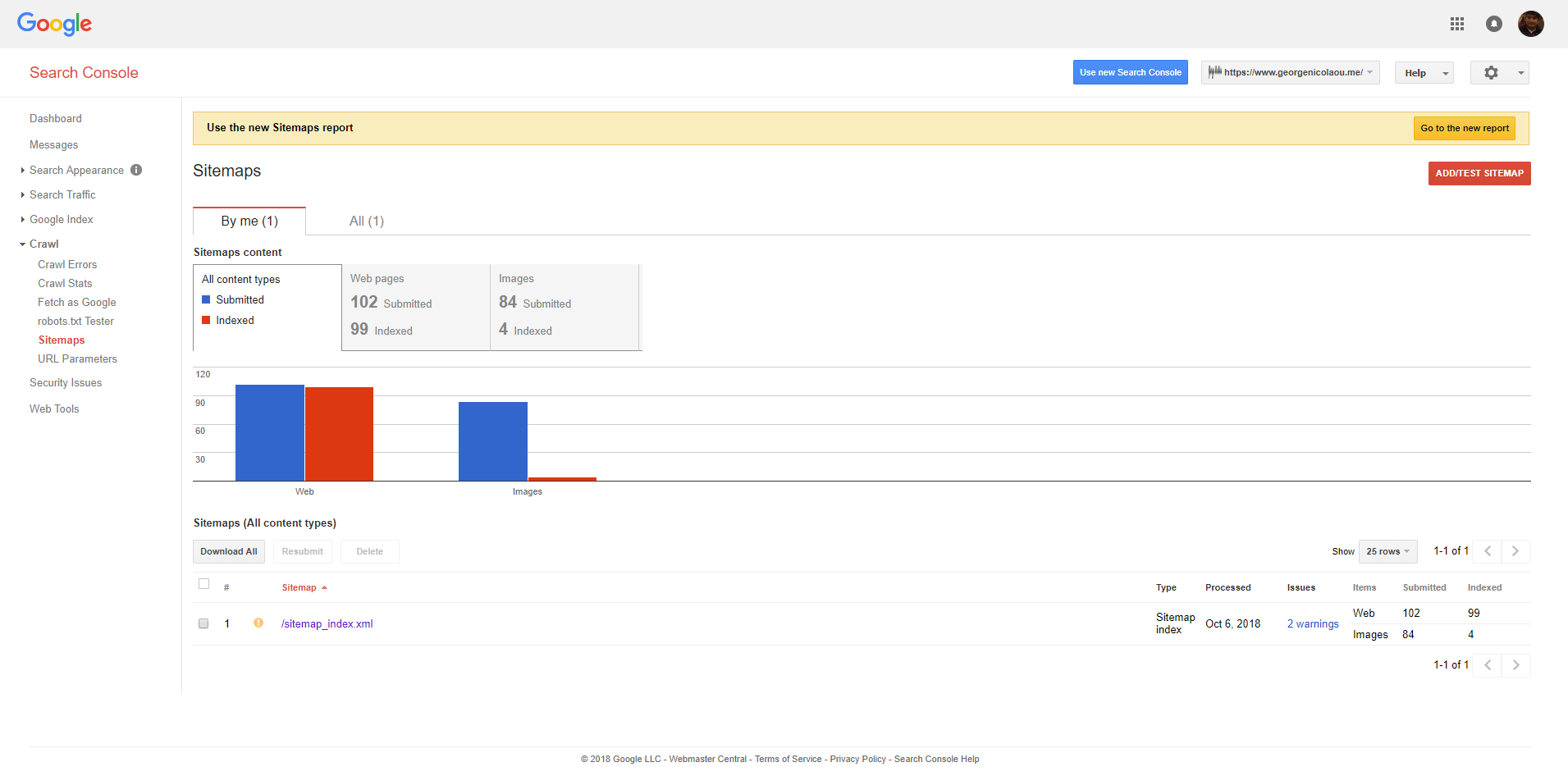Open Privacy Policy footer link
The image size is (1568, 767).
pos(858,759)
